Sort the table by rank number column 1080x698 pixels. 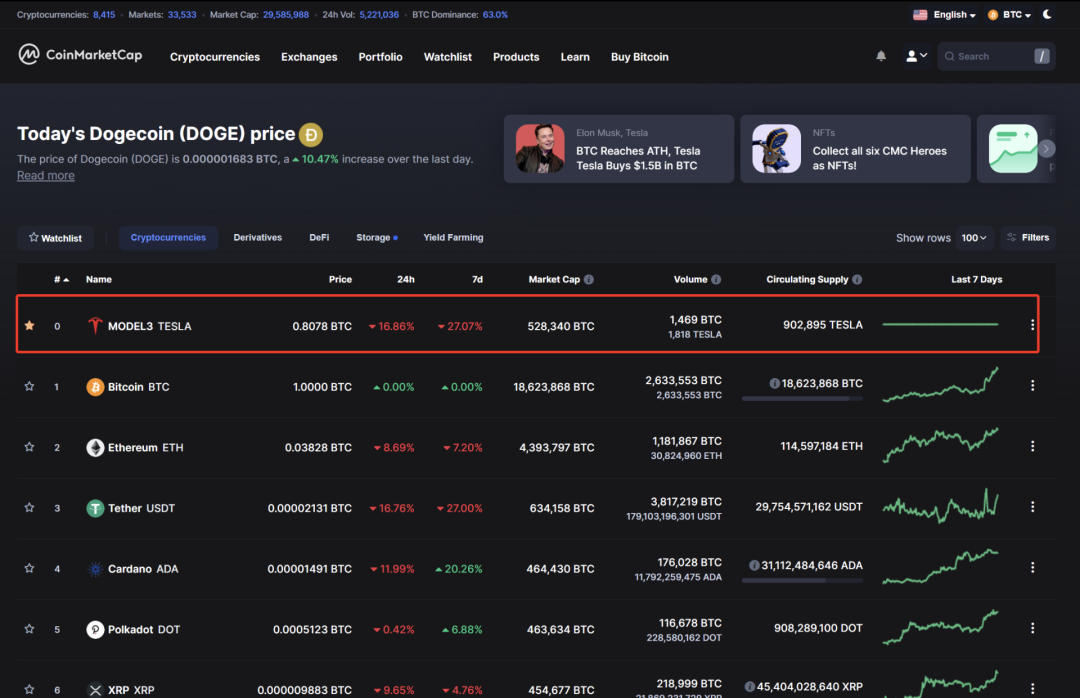pyautogui.click(x=61, y=279)
